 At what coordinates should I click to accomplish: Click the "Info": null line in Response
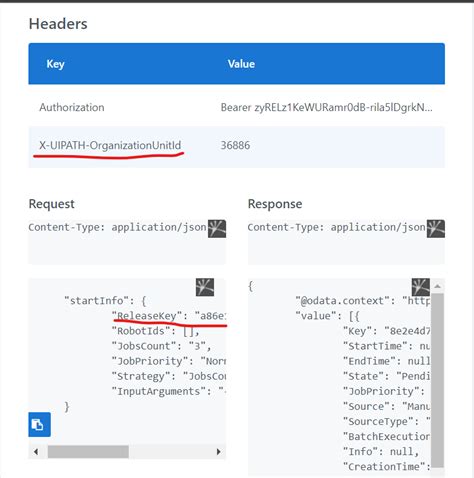(381, 452)
